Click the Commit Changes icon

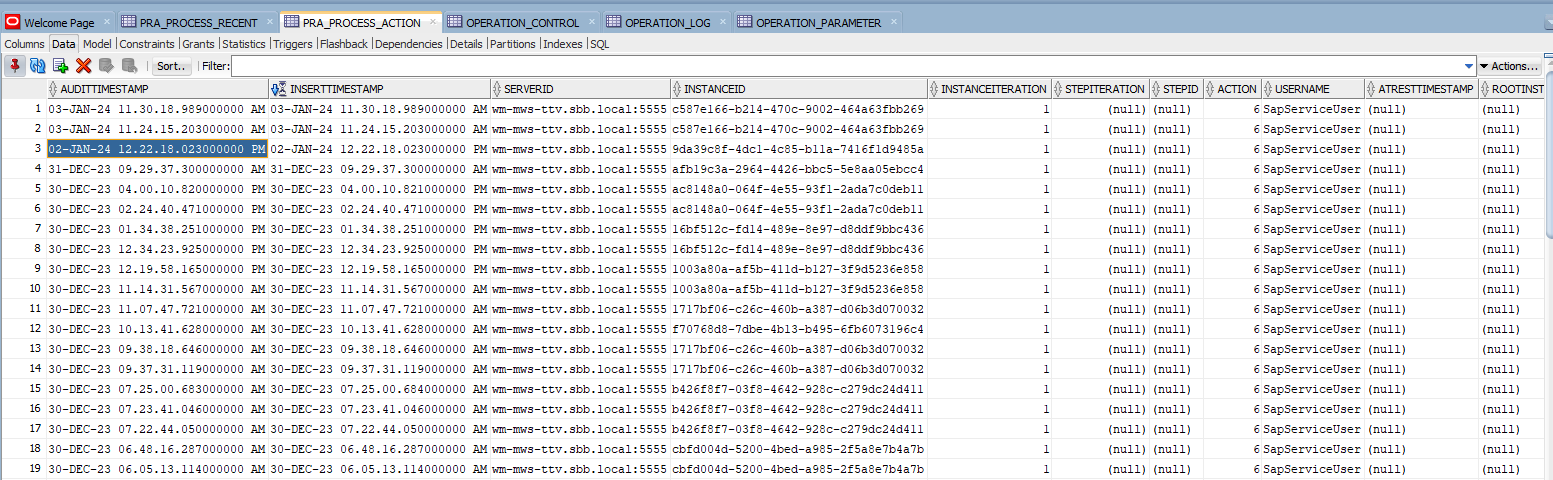point(106,66)
